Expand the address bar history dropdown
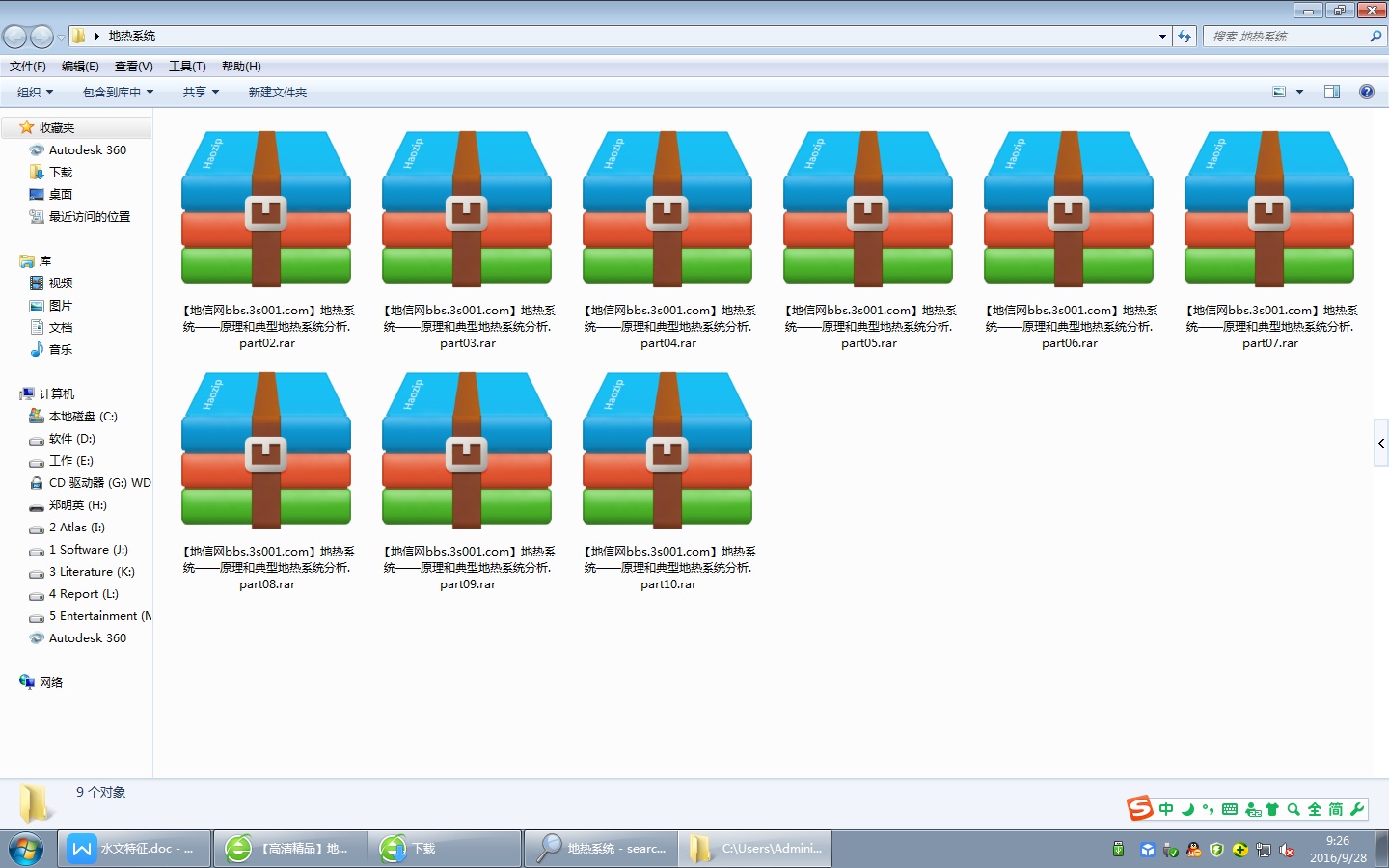This screenshot has width=1389, height=868. tap(1162, 36)
